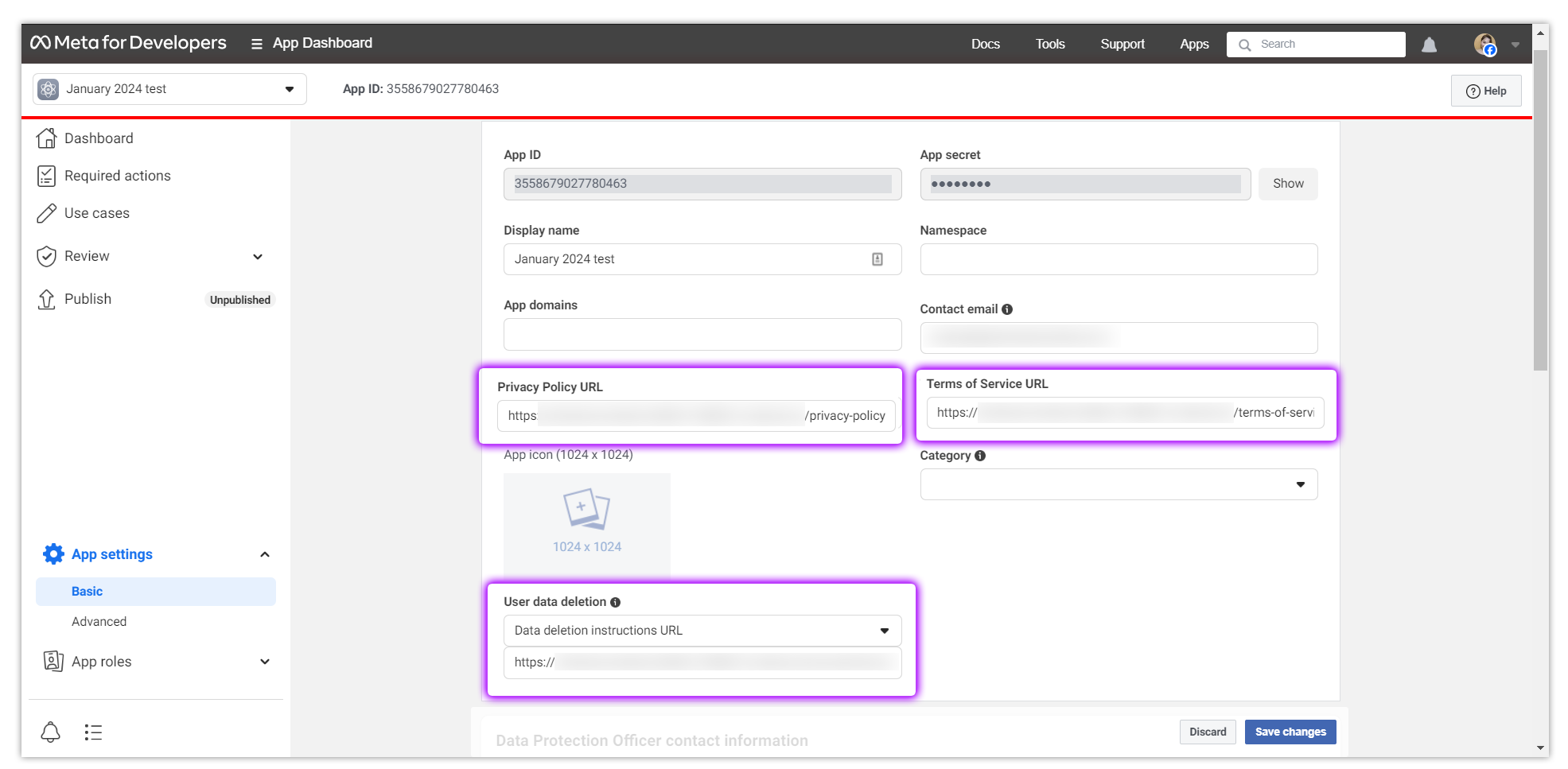Click the User data deletion info icon
Image resolution: width=1568 pixels, height=769 pixels.
click(616, 603)
